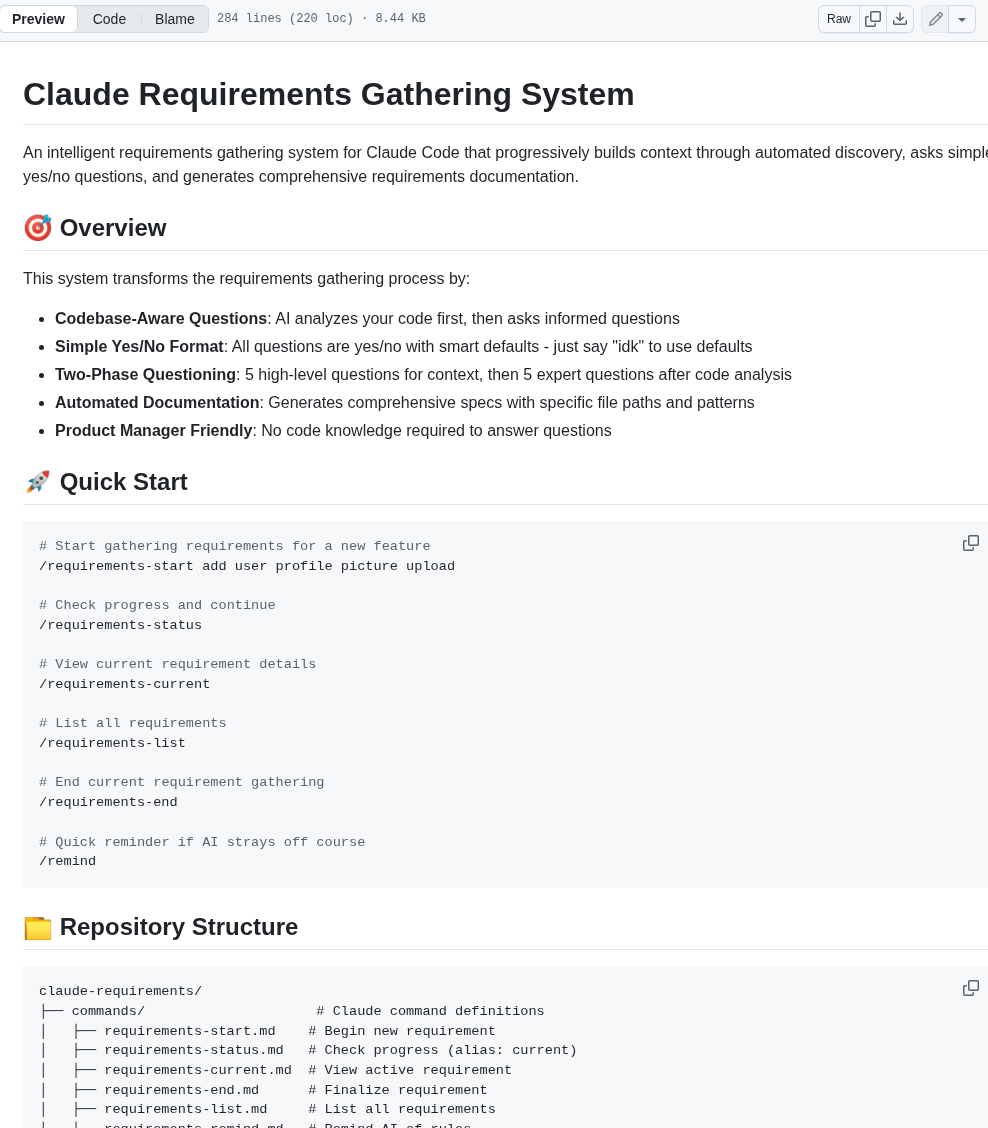Switch to the Code tab

[109, 19]
